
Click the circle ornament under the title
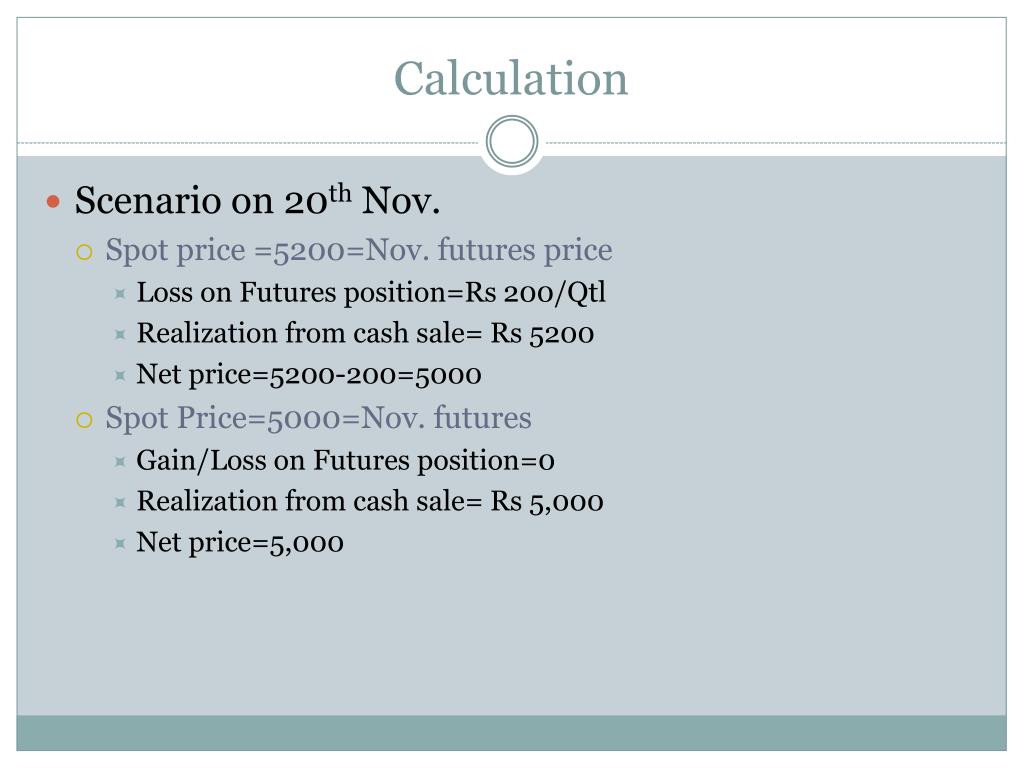pos(512,141)
